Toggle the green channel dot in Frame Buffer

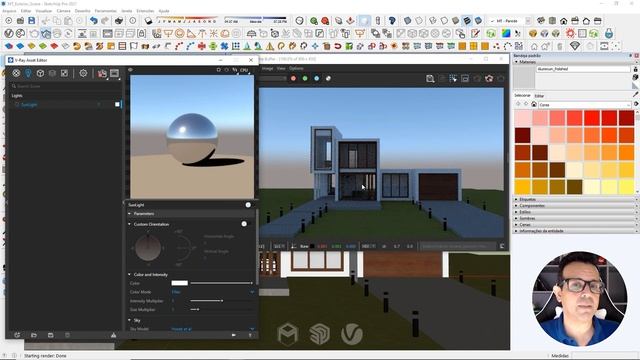pyautogui.click(x=305, y=78)
